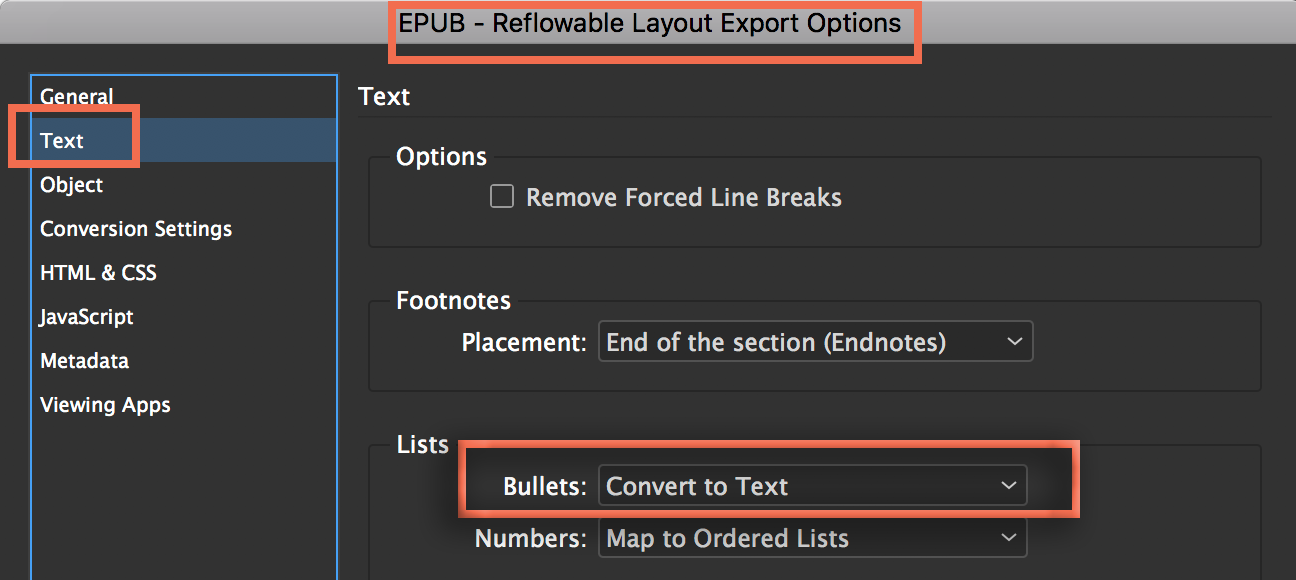The width and height of the screenshot is (1296, 580).
Task: Expand the Bullets 'Convert to Text' dropdown
Action: (812, 486)
